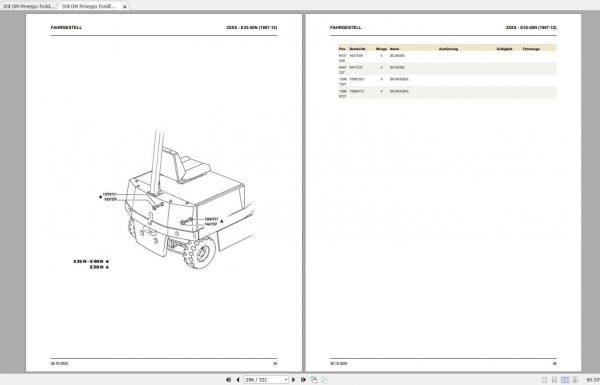Click the date in right page footer

tap(338, 363)
